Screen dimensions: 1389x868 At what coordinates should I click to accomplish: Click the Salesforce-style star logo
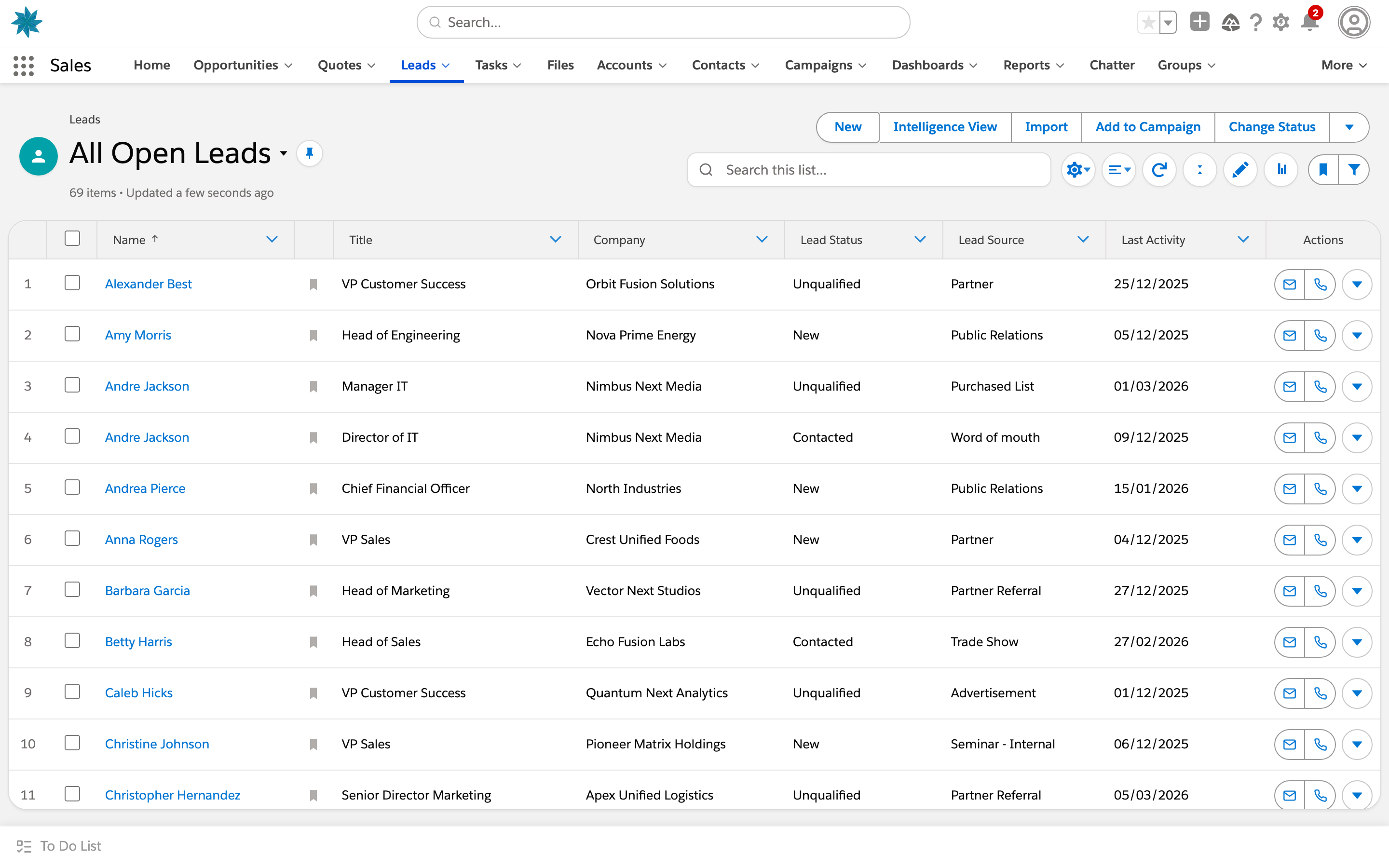pyautogui.click(x=27, y=22)
